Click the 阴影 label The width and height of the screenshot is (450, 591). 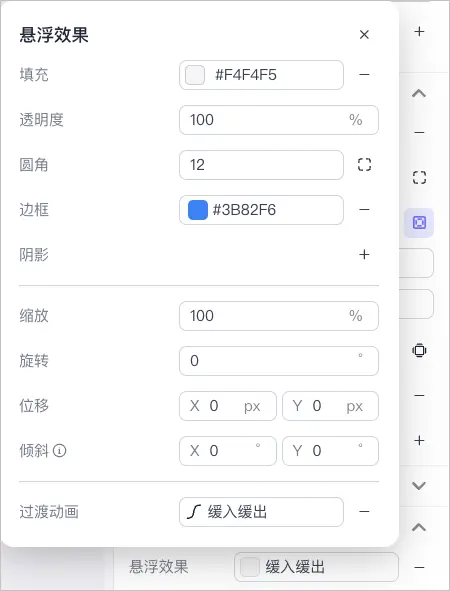tap(34, 255)
